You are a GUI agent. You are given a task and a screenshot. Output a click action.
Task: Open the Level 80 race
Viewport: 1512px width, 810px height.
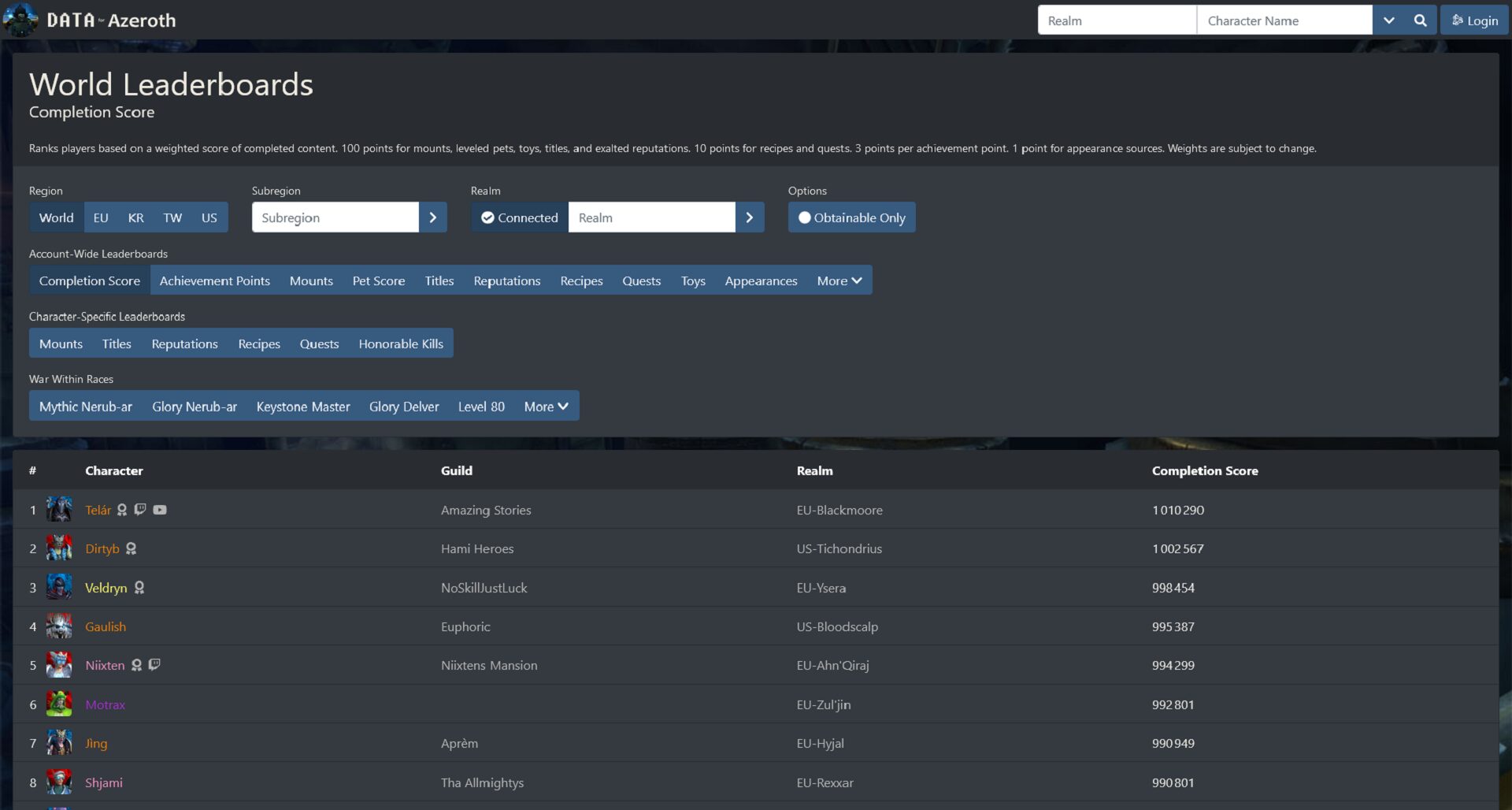pyautogui.click(x=481, y=407)
